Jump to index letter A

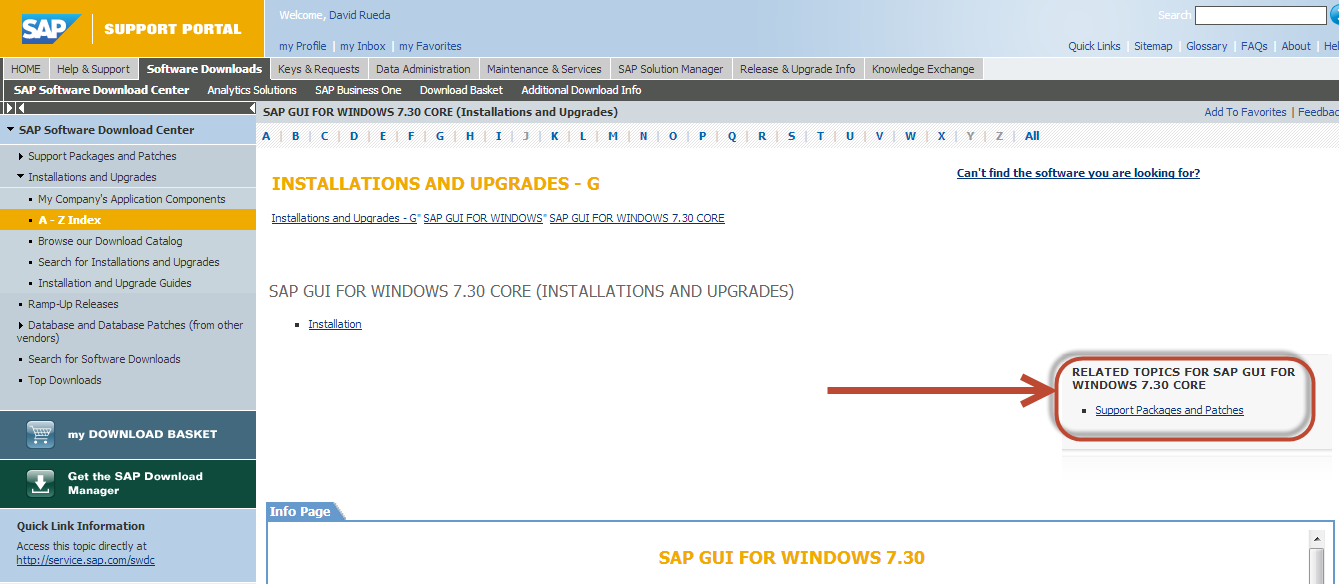[265, 136]
